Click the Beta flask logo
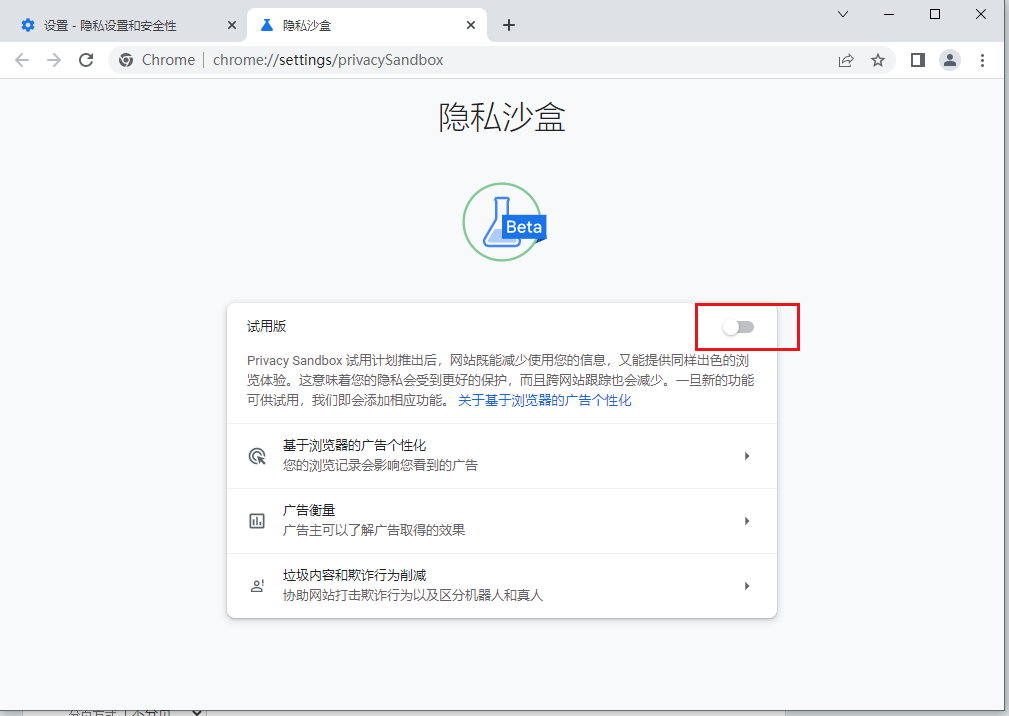The width and height of the screenshot is (1009, 716). [504, 222]
